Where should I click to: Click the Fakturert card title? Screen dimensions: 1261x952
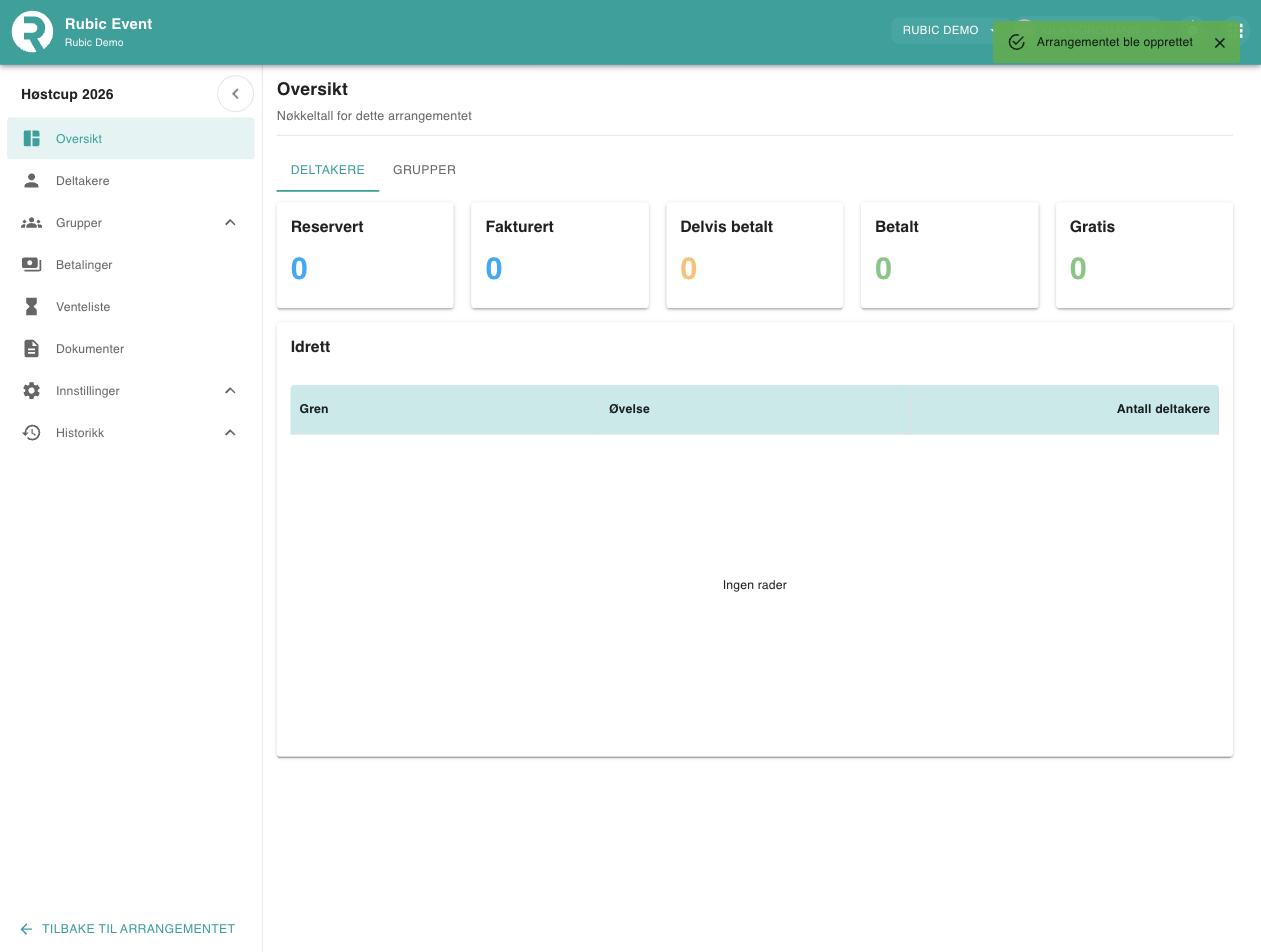(x=520, y=227)
